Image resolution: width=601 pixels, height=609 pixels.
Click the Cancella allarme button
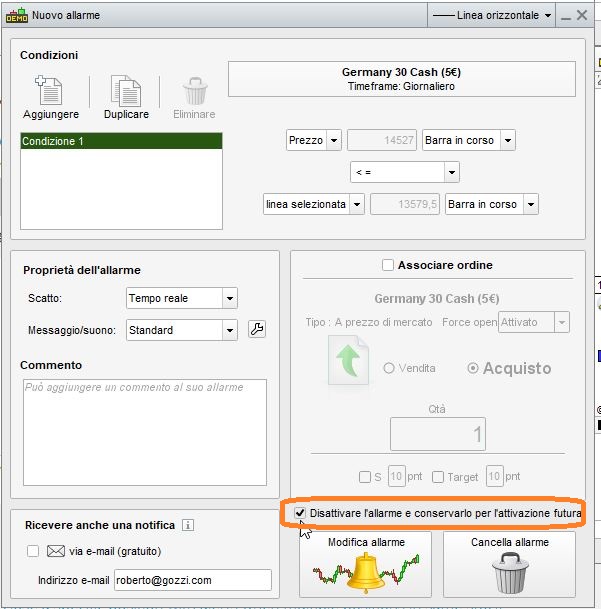click(509, 564)
